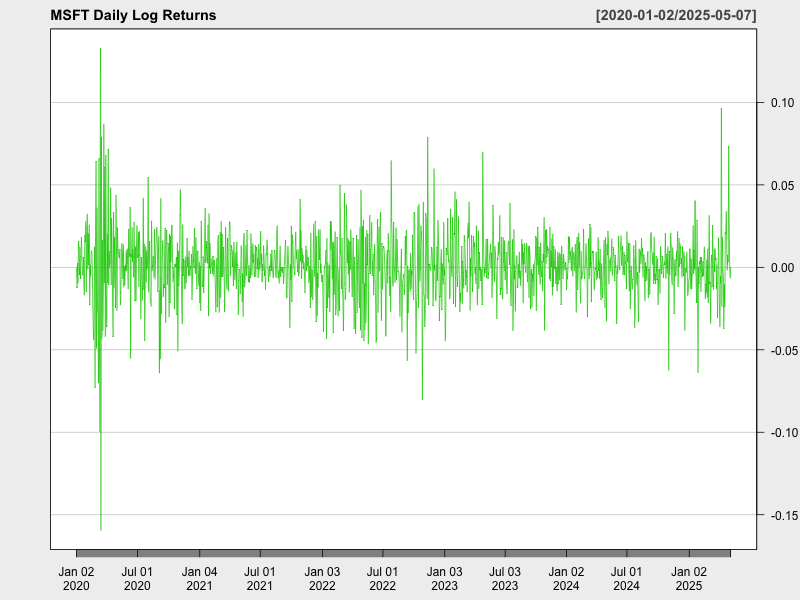
Task: Click the date range label 2020-01-02/2025-05-07
Action: (676, 15)
